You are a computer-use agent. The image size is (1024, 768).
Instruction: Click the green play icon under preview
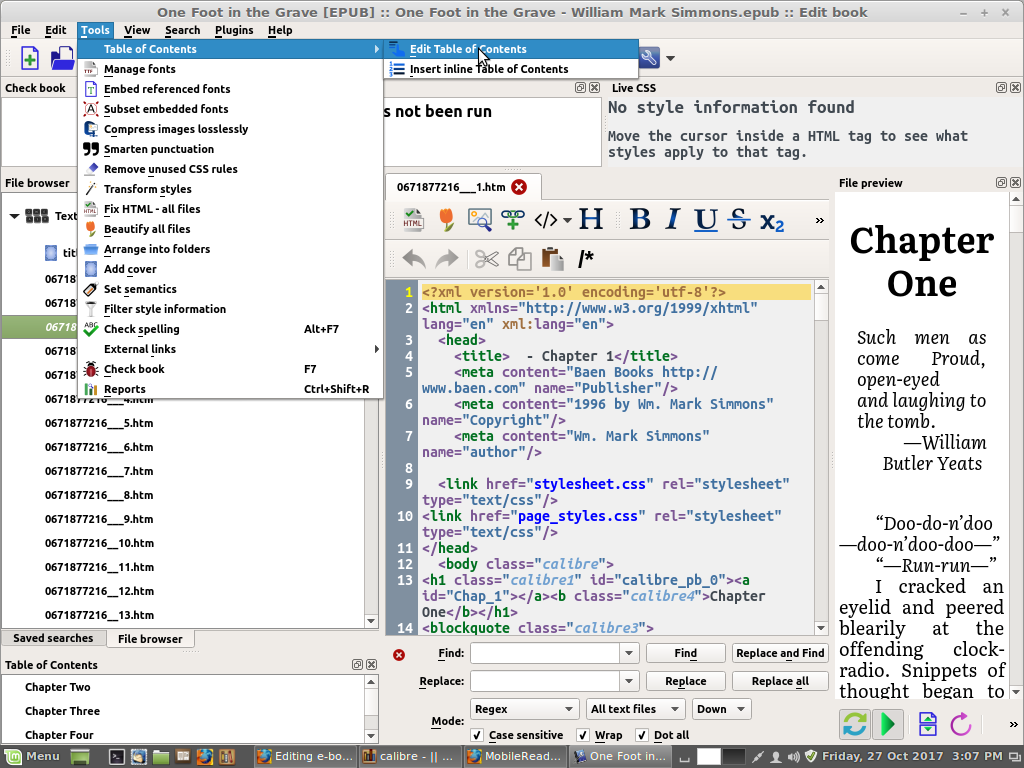click(887, 723)
